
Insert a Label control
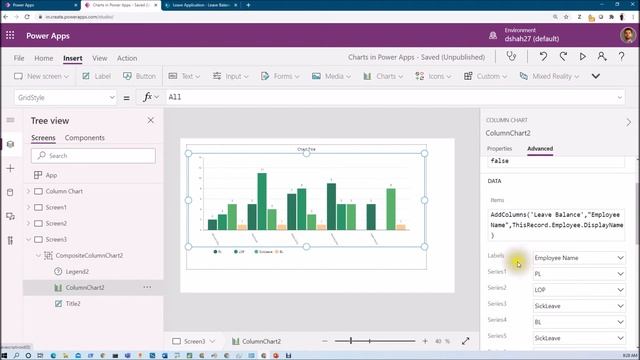tap(96, 76)
